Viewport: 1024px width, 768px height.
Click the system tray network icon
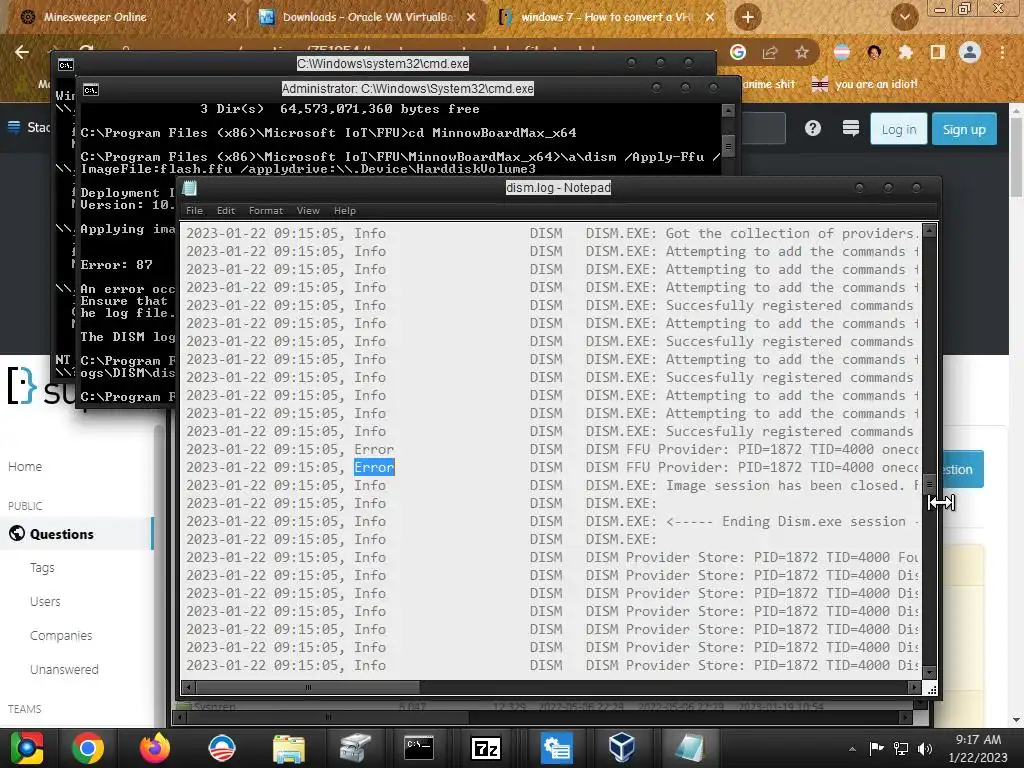pyautogui.click(x=901, y=748)
